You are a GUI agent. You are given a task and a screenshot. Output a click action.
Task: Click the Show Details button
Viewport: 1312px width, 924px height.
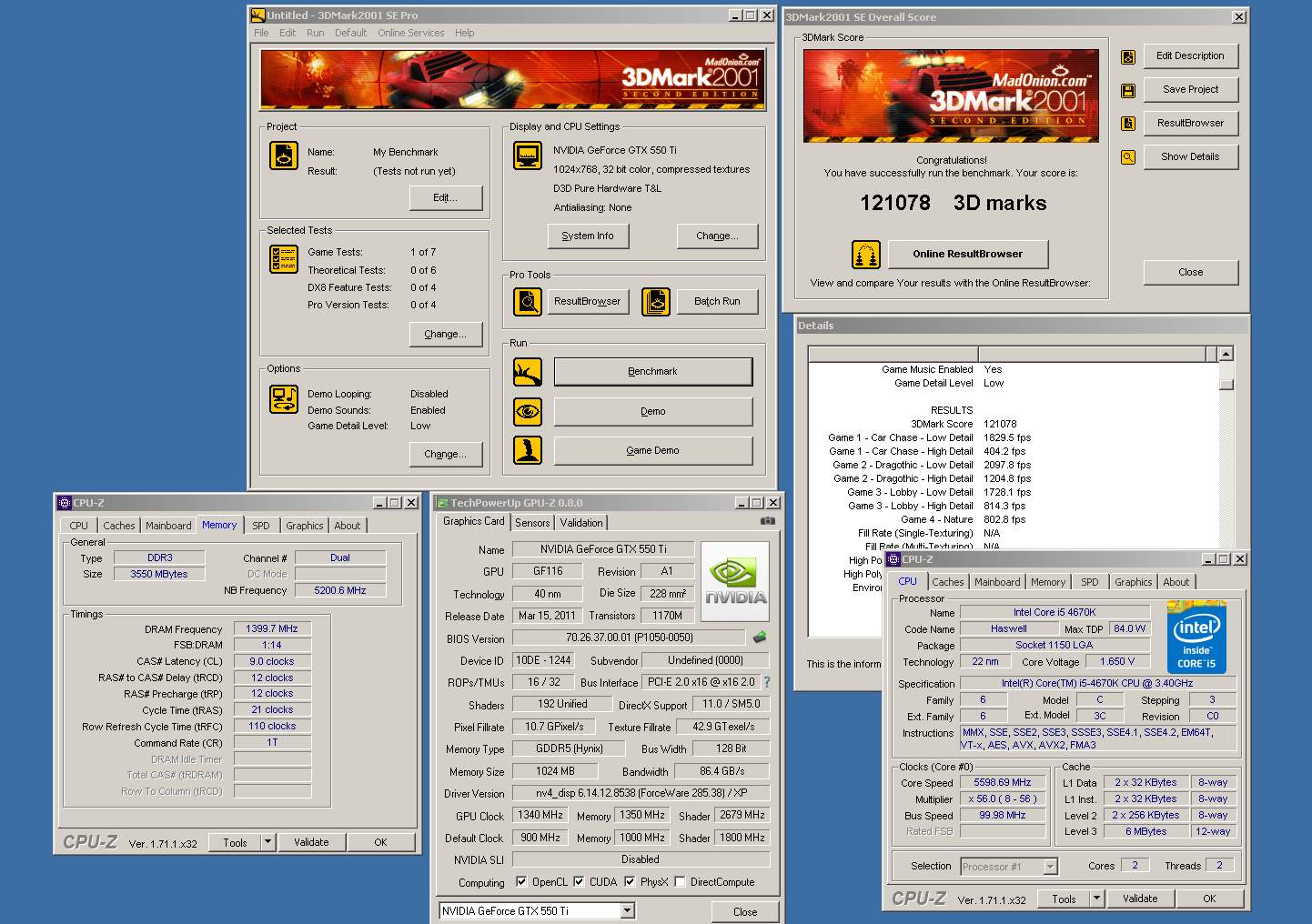1190,157
